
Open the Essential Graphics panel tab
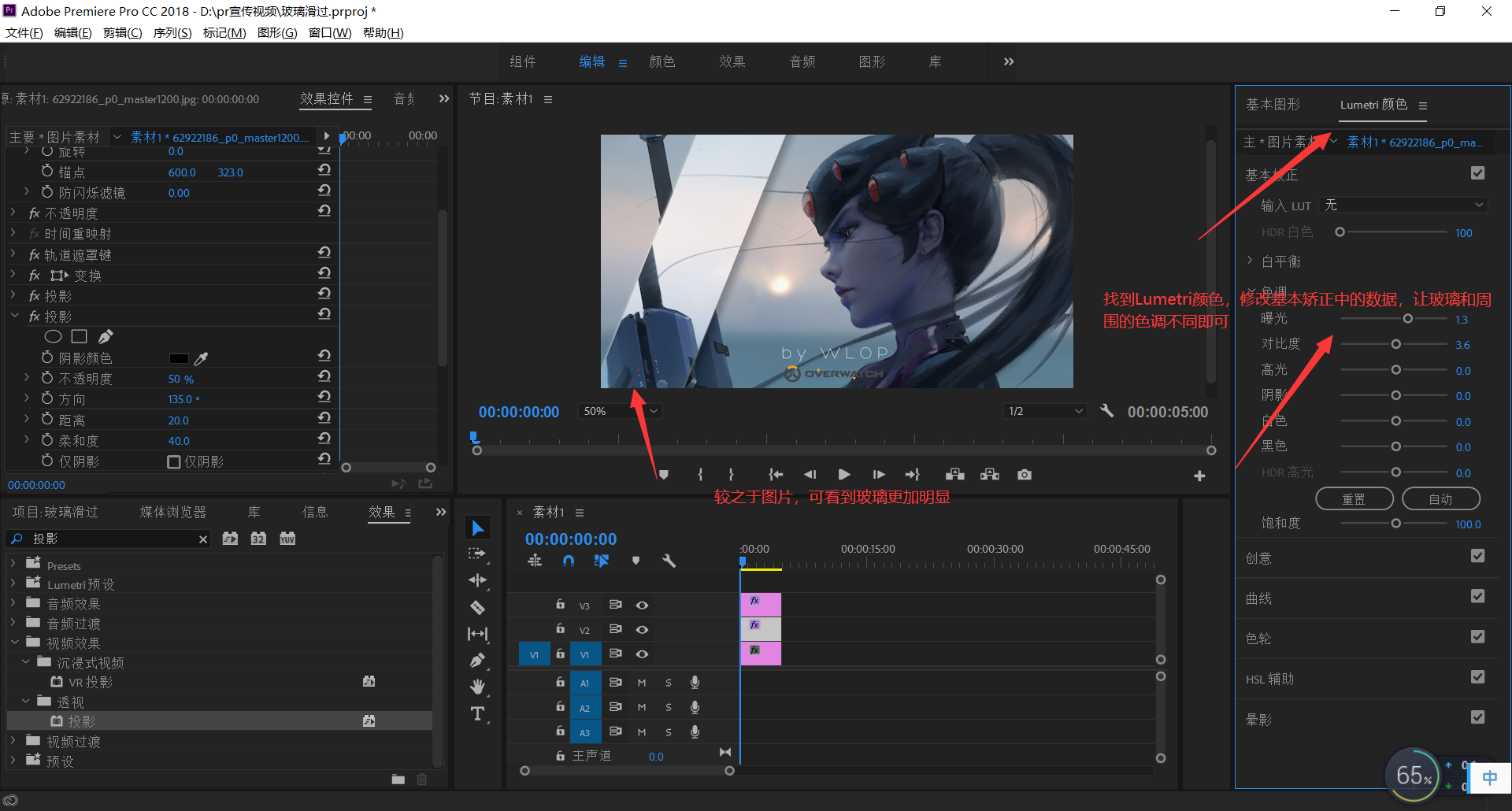point(1273,105)
